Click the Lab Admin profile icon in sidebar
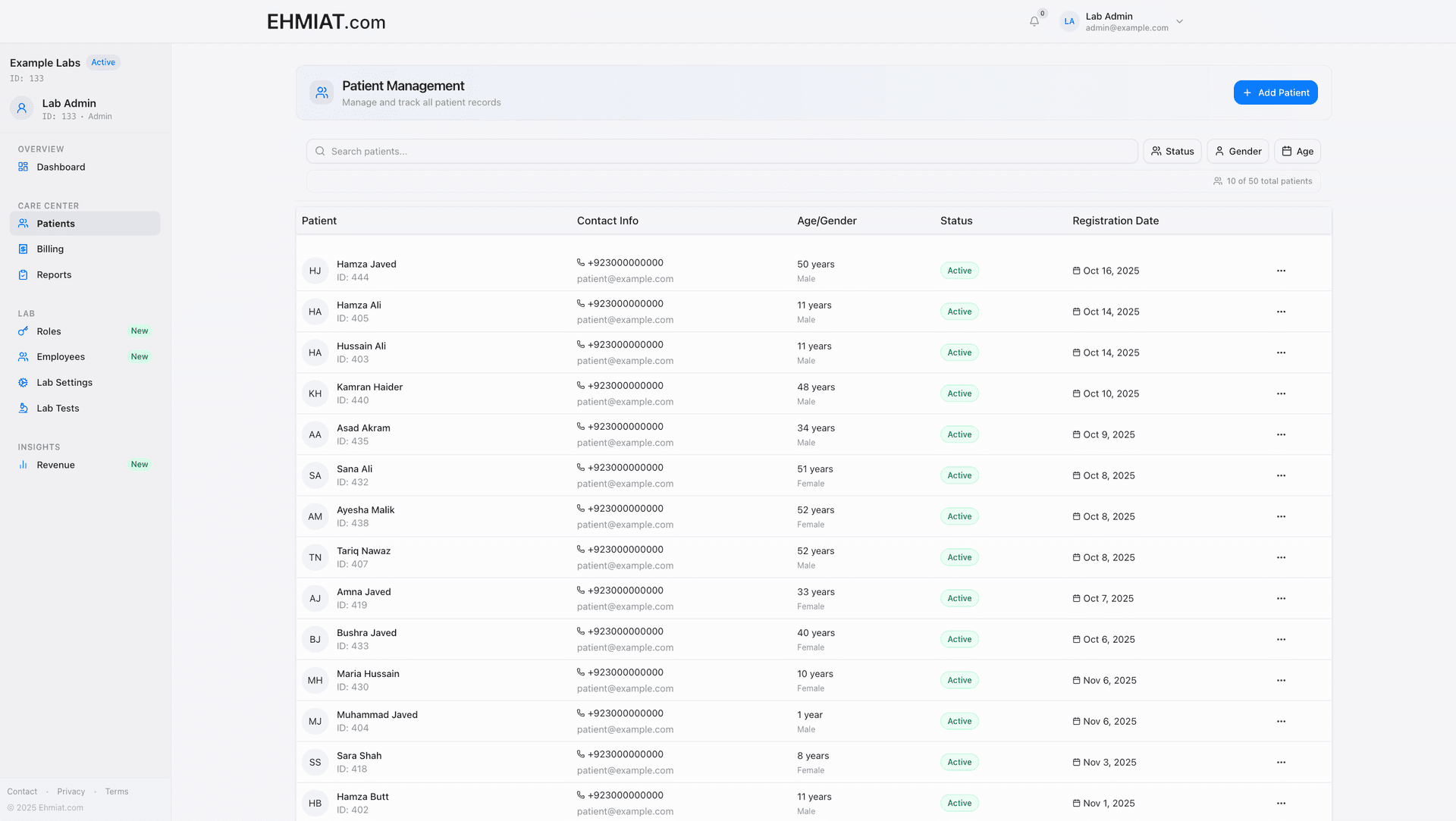 (21, 108)
